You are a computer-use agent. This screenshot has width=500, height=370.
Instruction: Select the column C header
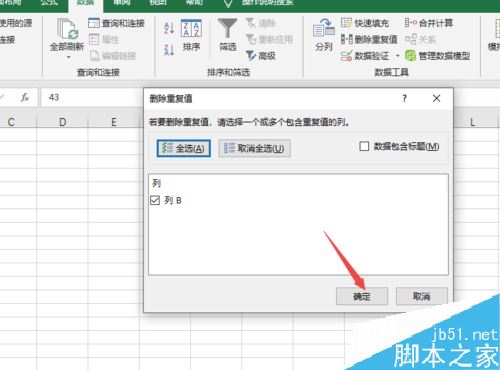(x=11, y=122)
